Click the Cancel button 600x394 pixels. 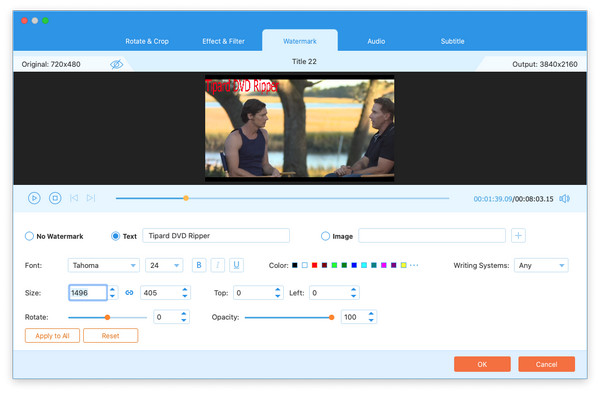coord(546,364)
